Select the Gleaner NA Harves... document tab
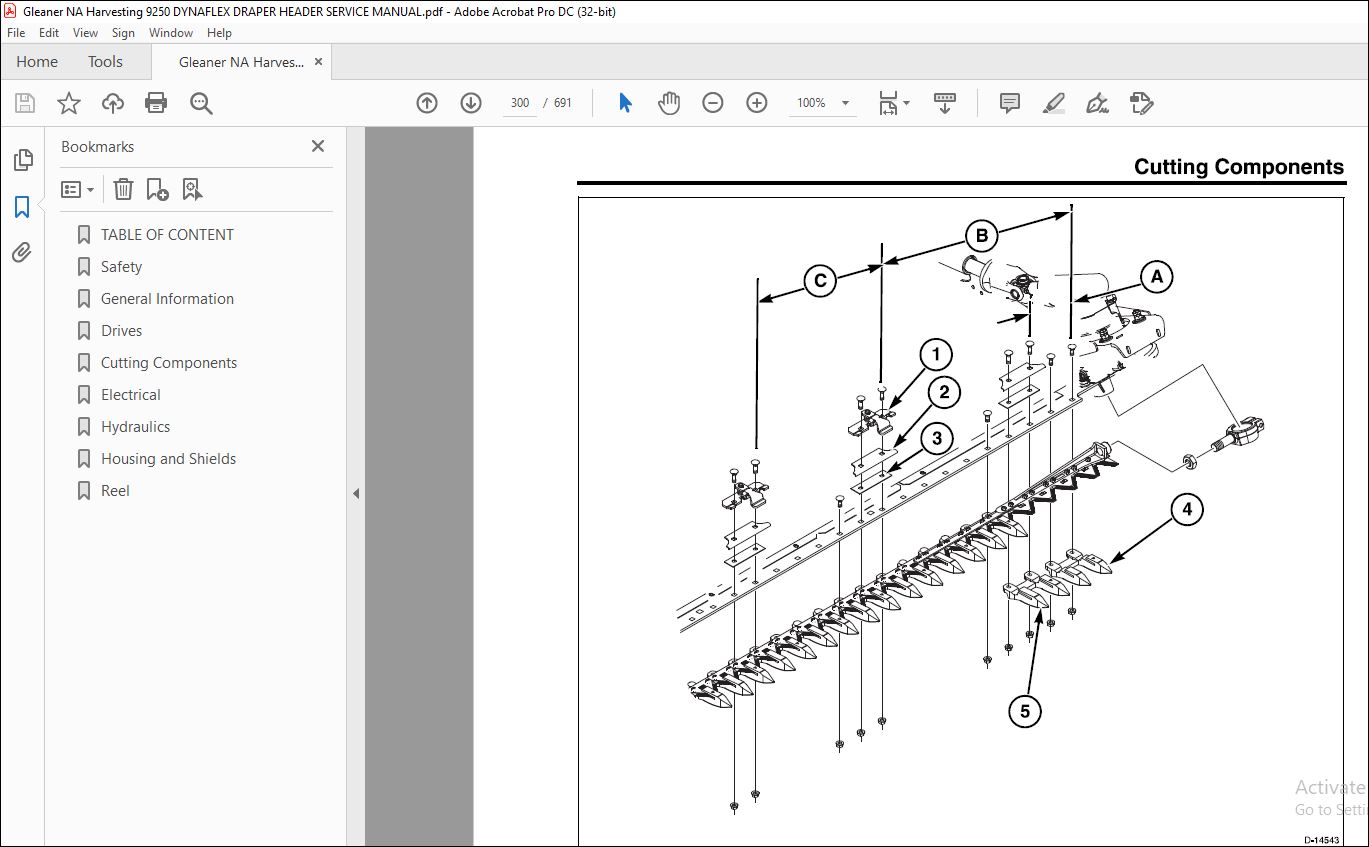1369x847 pixels. click(241, 62)
